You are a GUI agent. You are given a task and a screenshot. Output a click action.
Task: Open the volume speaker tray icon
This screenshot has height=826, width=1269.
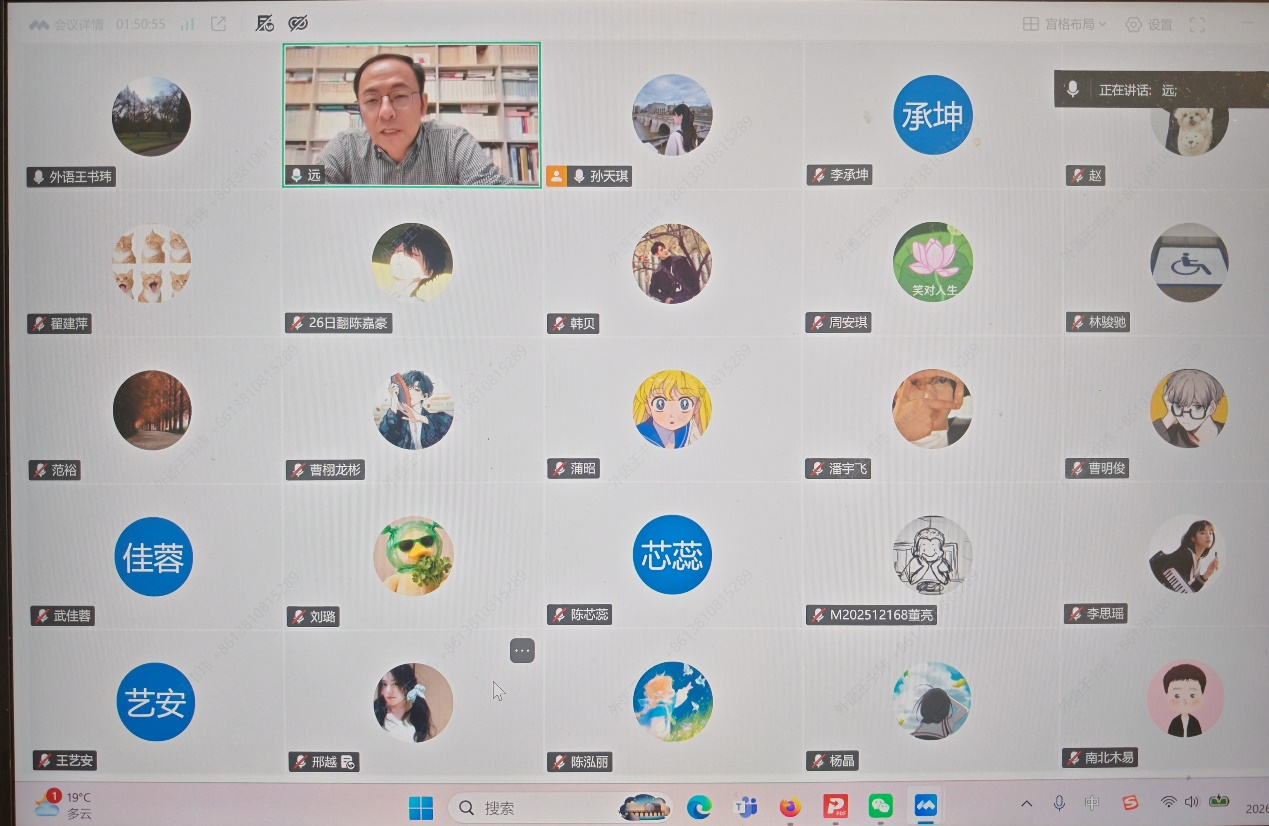(1191, 802)
